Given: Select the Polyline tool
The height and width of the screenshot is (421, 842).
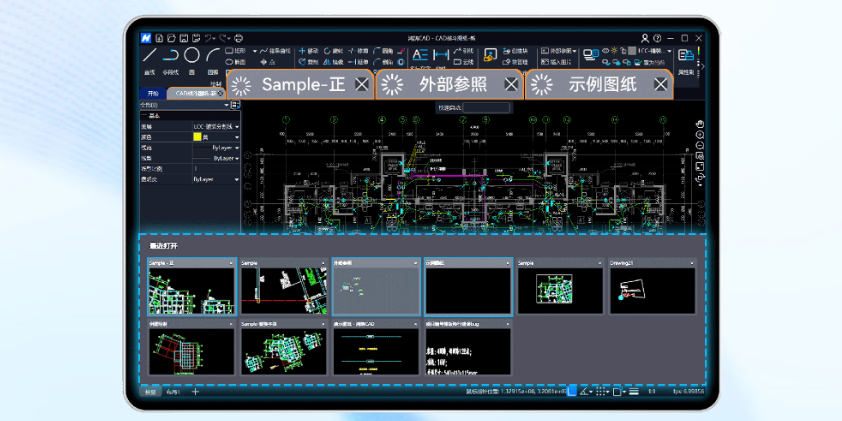Looking at the screenshot, I should (171, 55).
